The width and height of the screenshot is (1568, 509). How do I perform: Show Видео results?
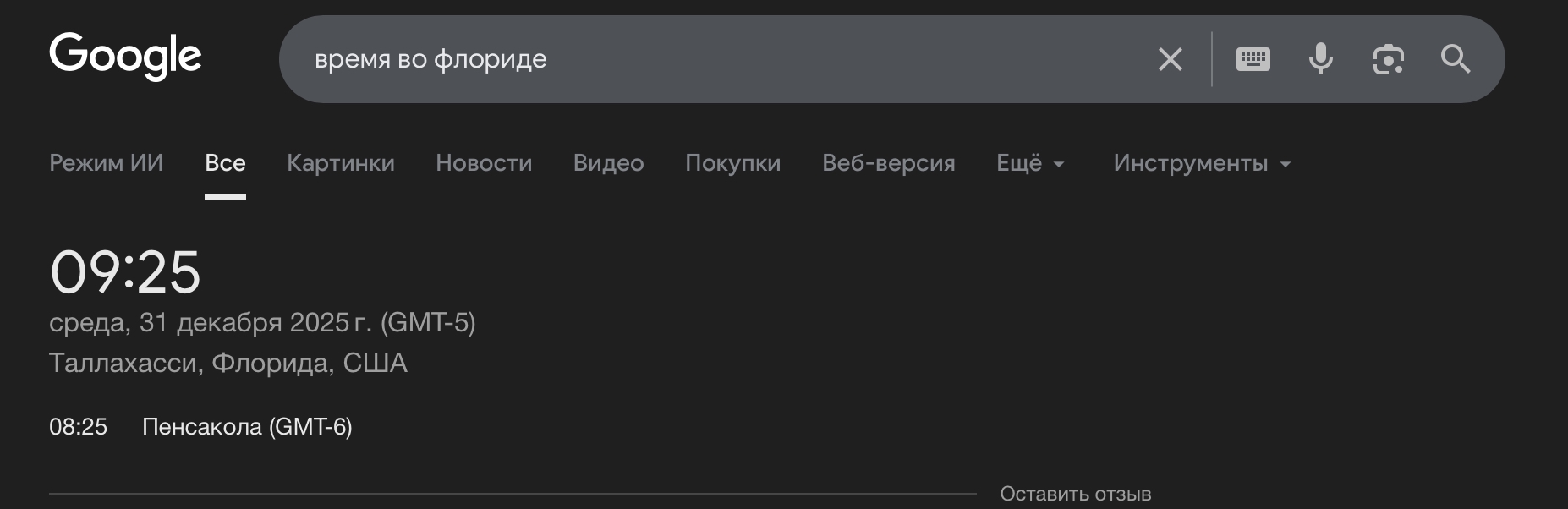pyautogui.click(x=608, y=163)
